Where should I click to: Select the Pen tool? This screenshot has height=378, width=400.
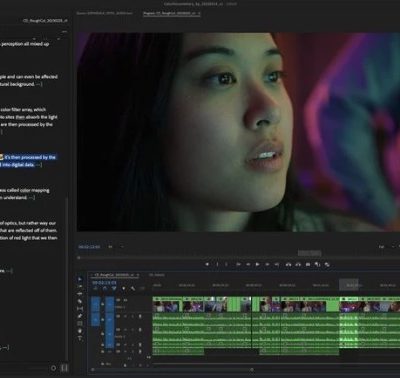pyautogui.click(x=80, y=316)
